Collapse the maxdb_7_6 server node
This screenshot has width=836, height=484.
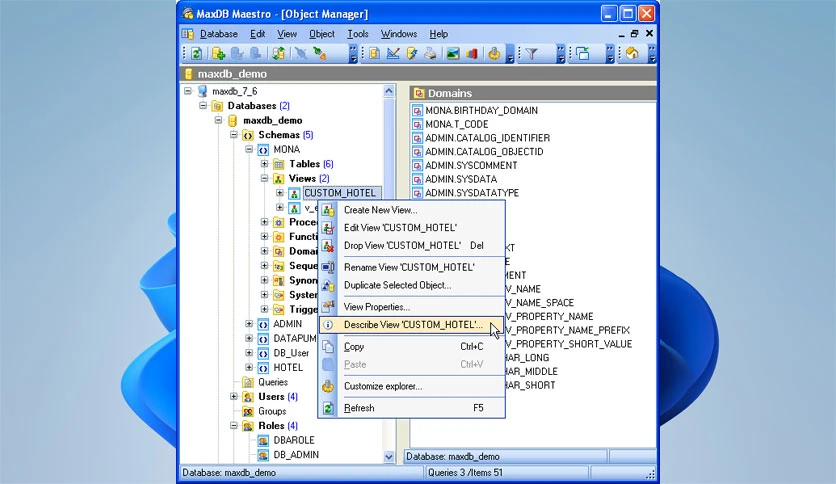(x=188, y=91)
